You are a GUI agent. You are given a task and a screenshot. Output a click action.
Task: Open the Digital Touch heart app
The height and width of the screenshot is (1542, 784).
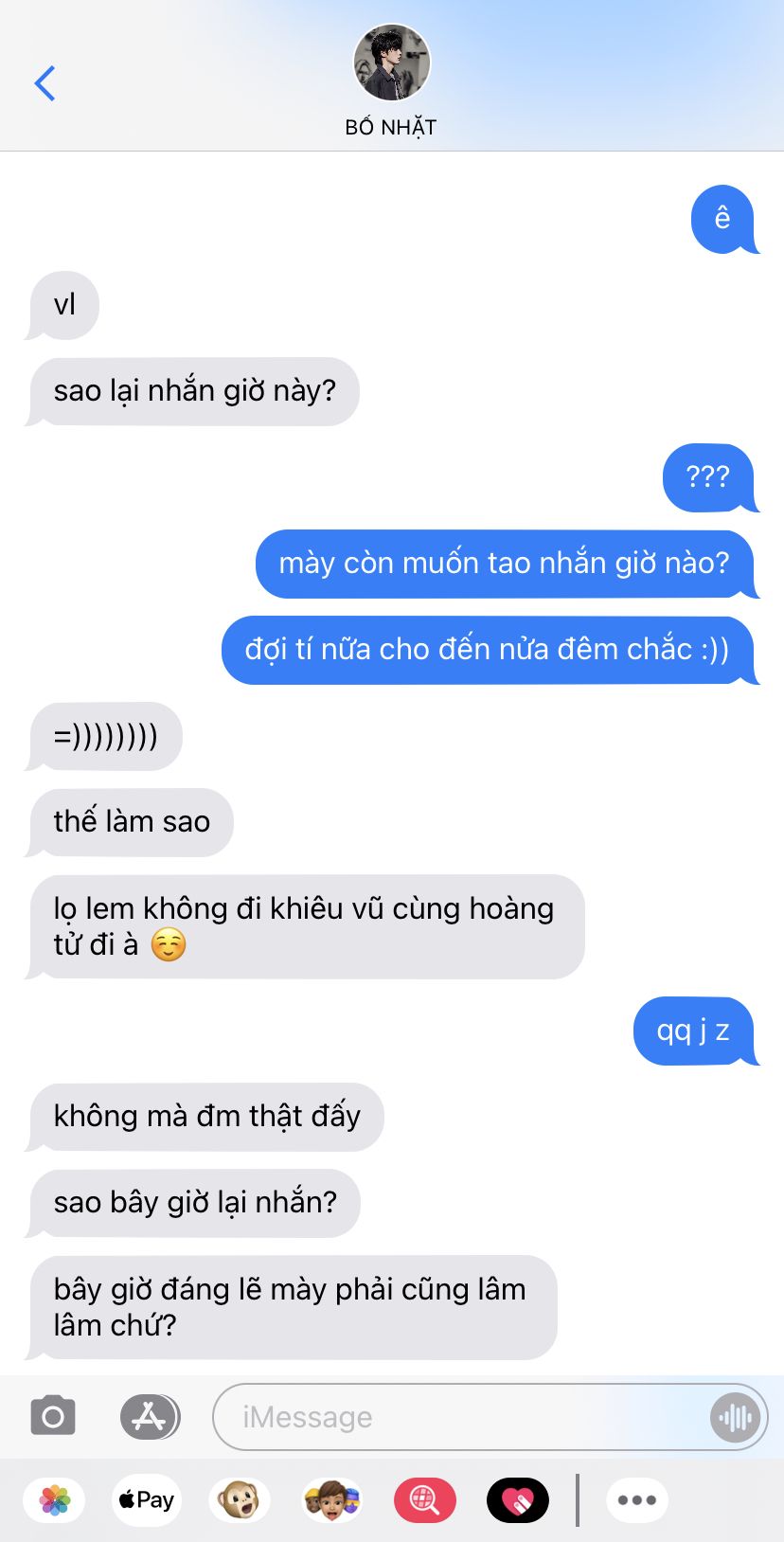pos(517,1500)
